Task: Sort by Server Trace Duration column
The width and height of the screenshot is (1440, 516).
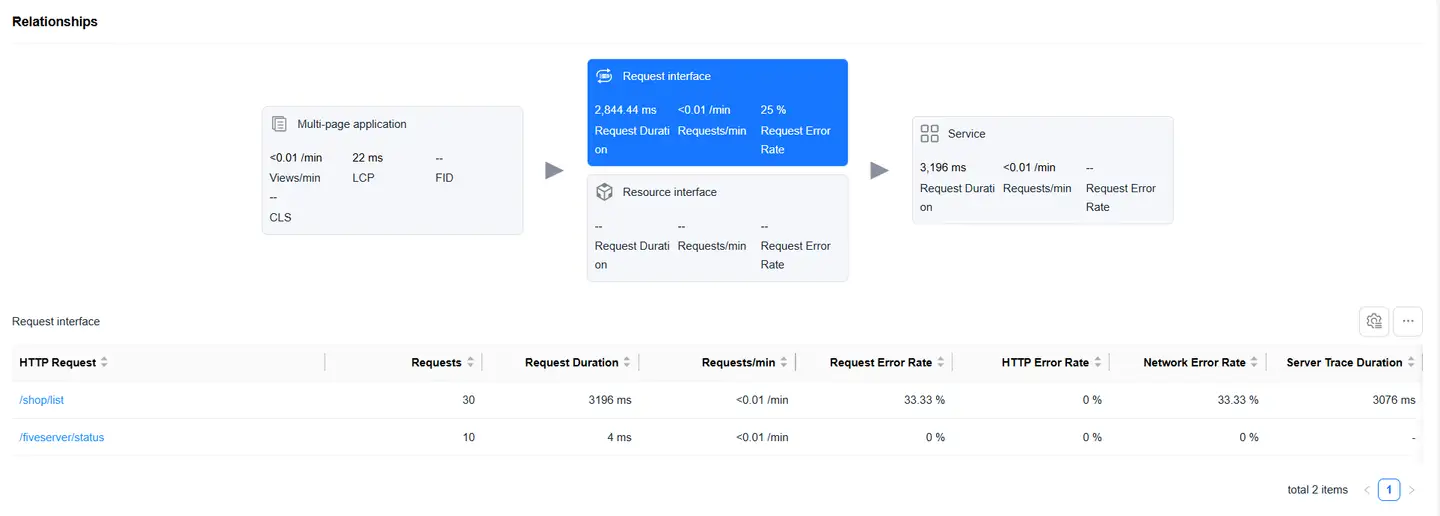Action: pyautogui.click(x=1411, y=363)
